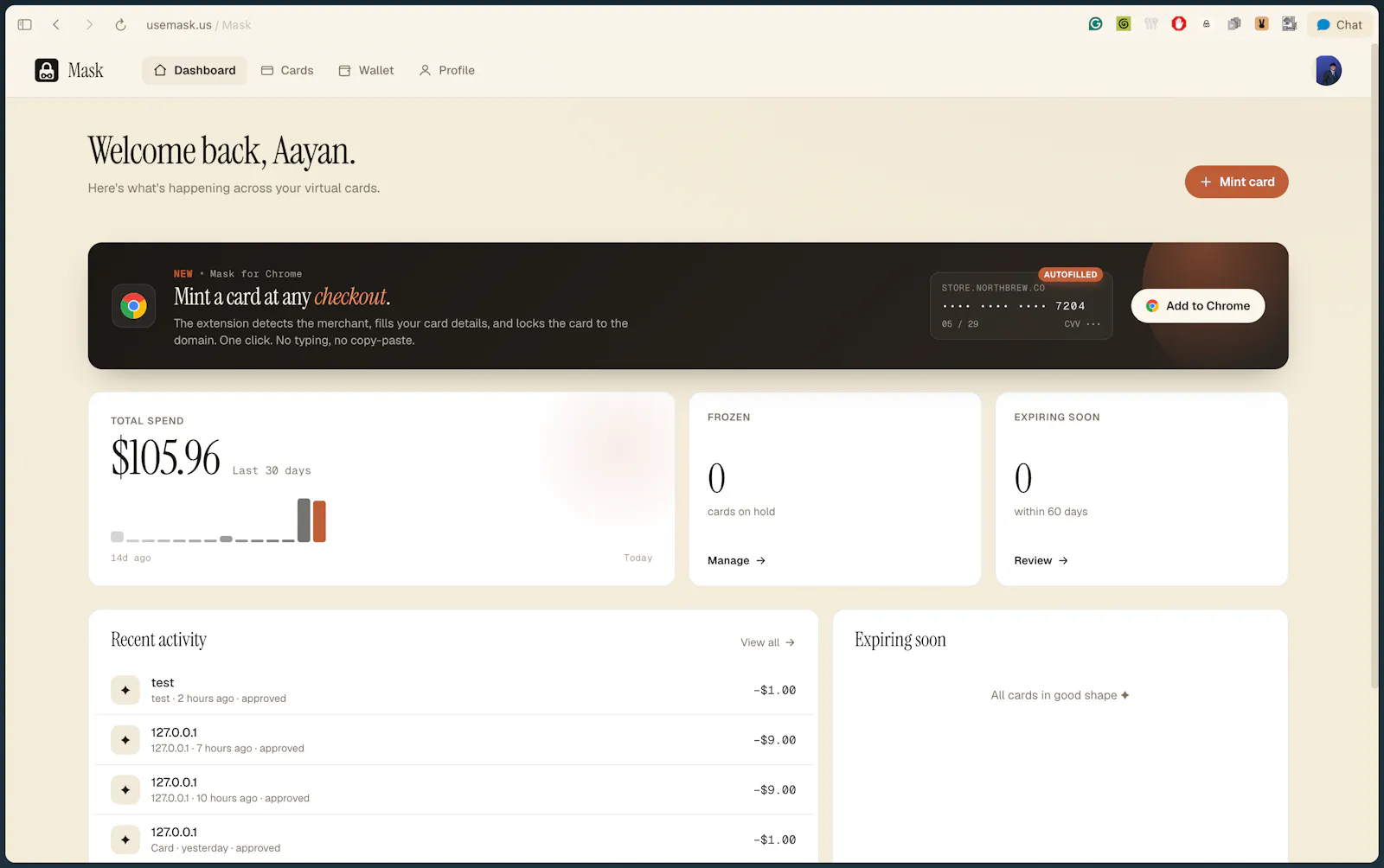Open the Grammarly extension icon
This screenshot has width=1384, height=868.
(x=1095, y=24)
